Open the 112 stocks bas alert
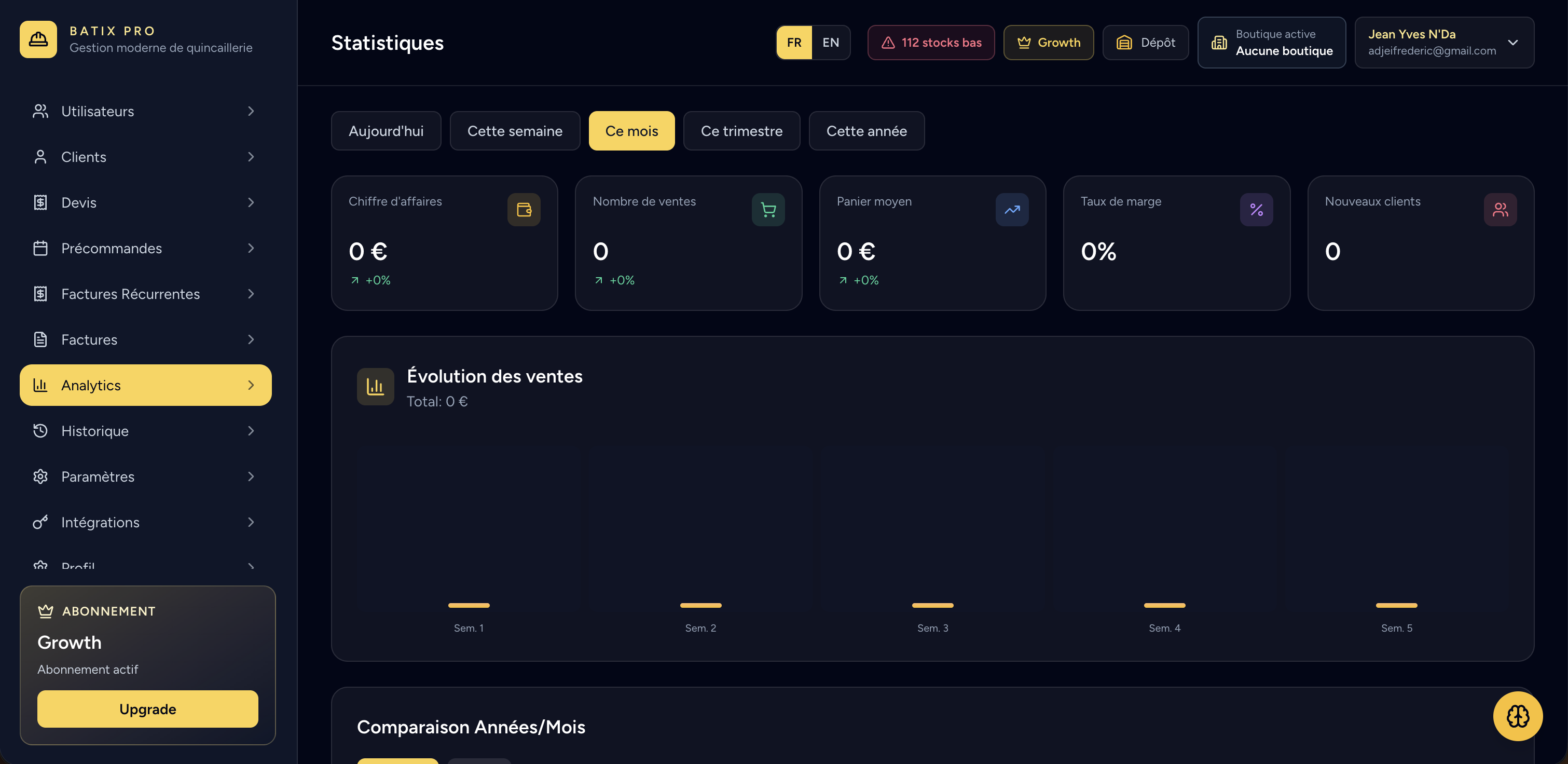This screenshot has width=1568, height=764. 931,43
